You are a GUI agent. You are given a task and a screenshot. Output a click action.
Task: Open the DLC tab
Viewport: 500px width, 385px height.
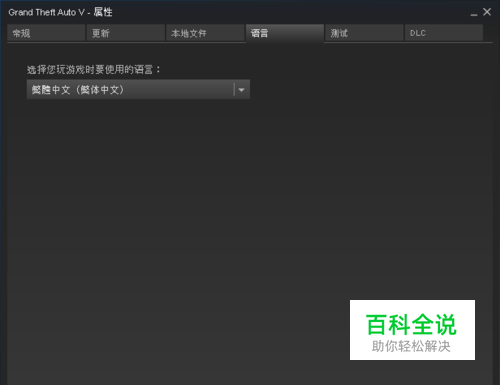[x=444, y=33]
